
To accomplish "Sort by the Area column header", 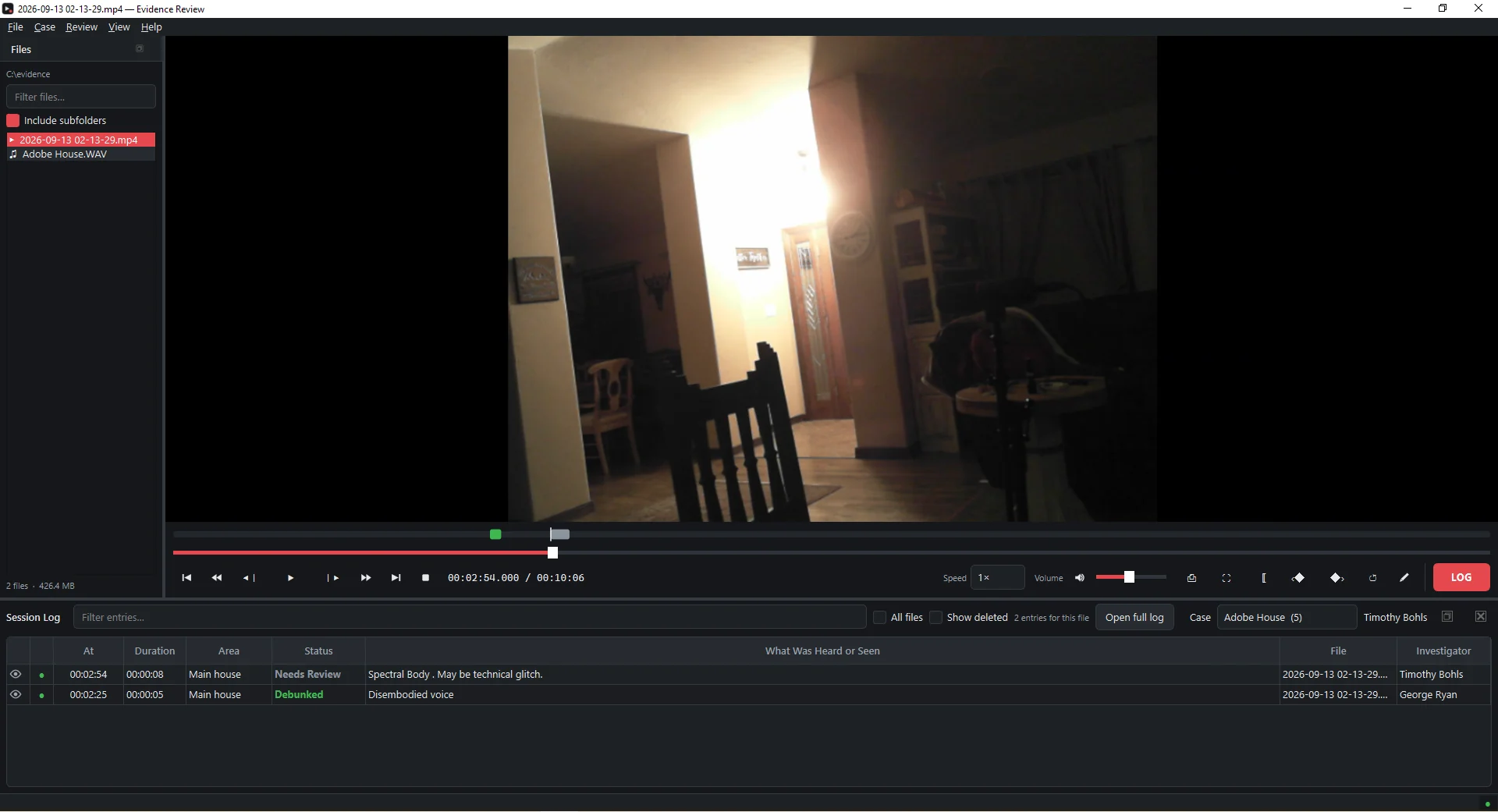I will (x=229, y=651).
